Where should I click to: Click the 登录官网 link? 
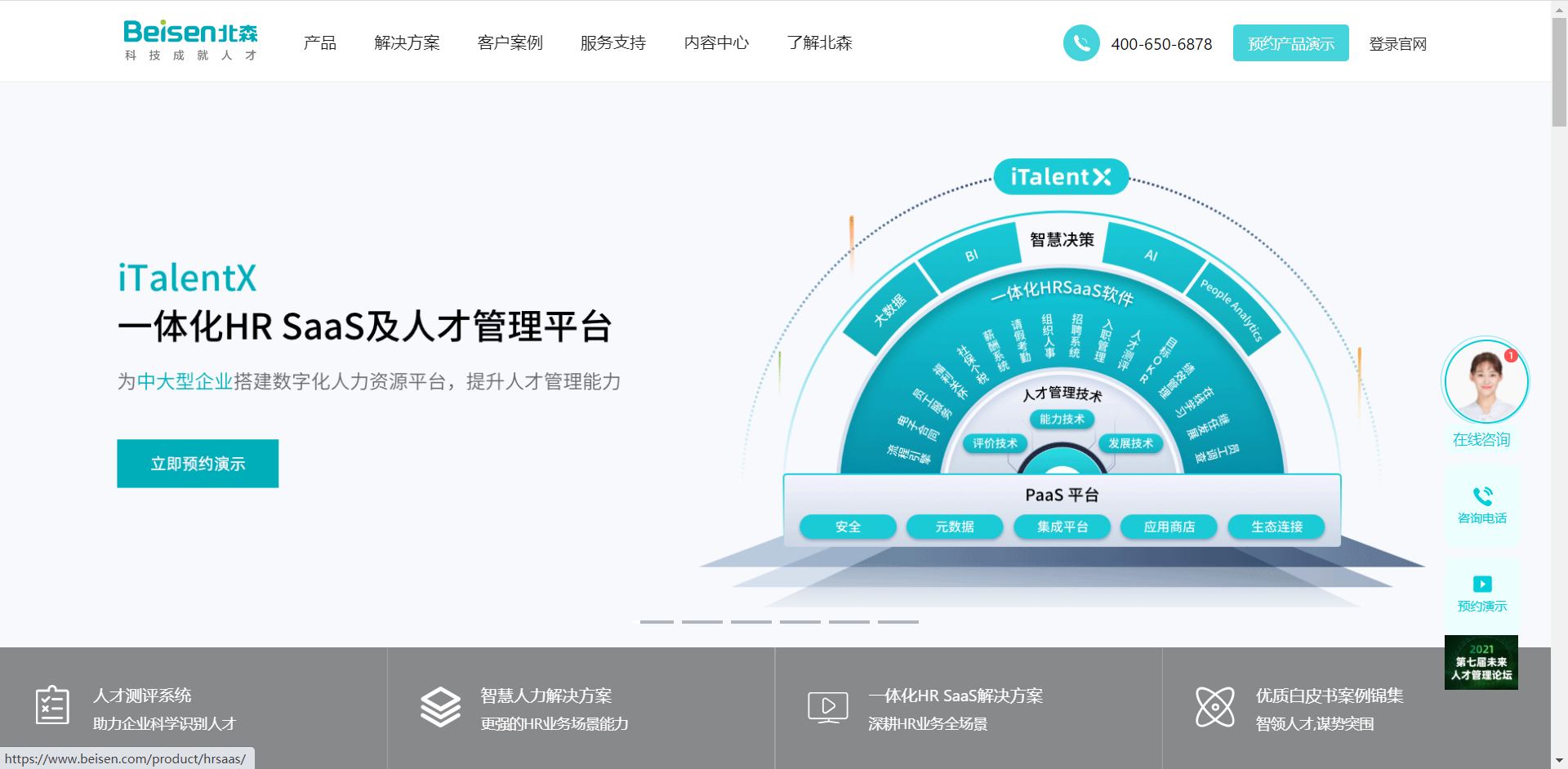(1398, 44)
